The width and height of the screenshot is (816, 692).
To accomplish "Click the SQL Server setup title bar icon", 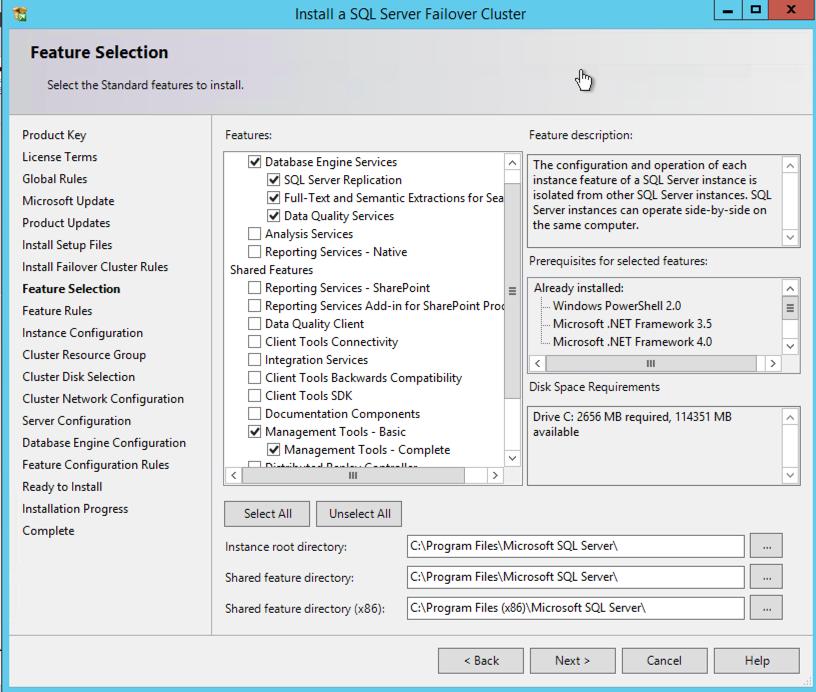I will (x=20, y=14).
